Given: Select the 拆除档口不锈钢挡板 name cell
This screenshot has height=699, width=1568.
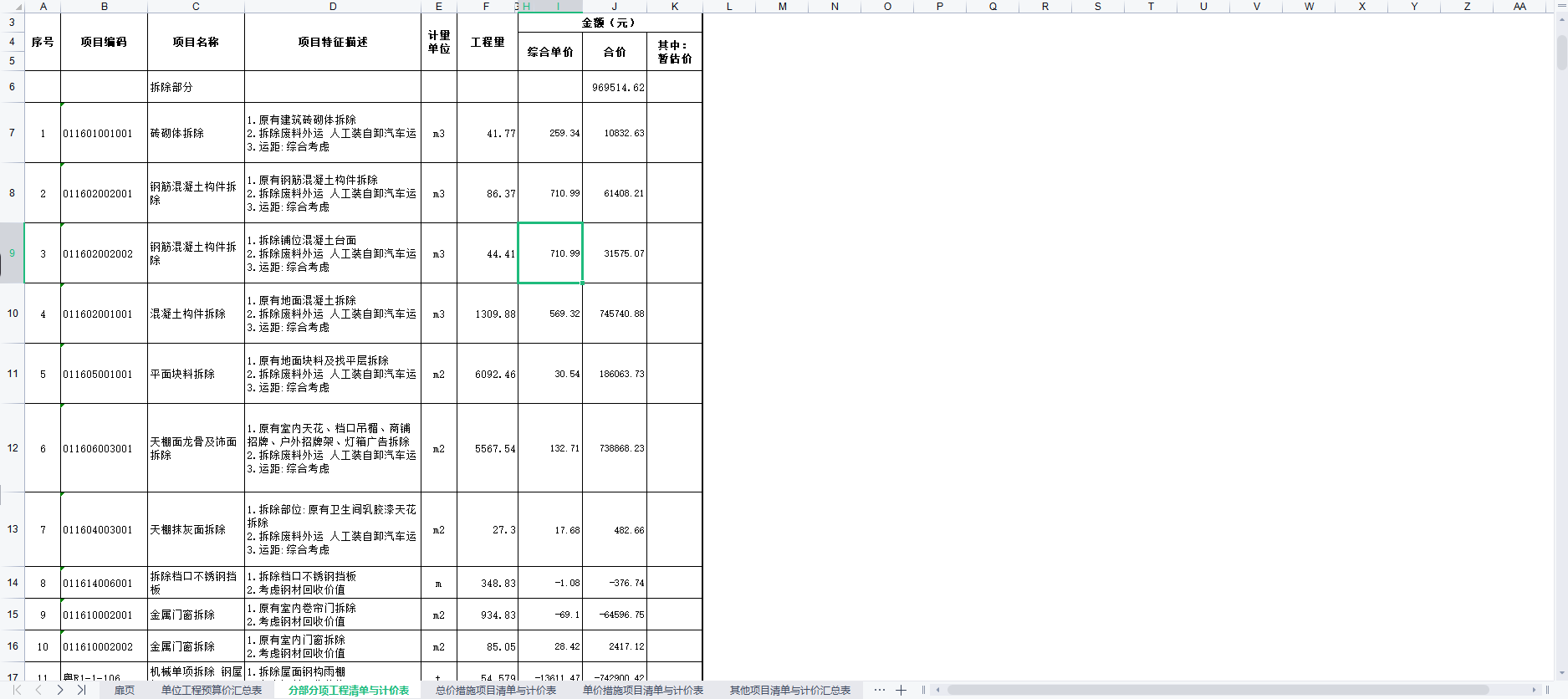Looking at the screenshot, I should point(196,583).
